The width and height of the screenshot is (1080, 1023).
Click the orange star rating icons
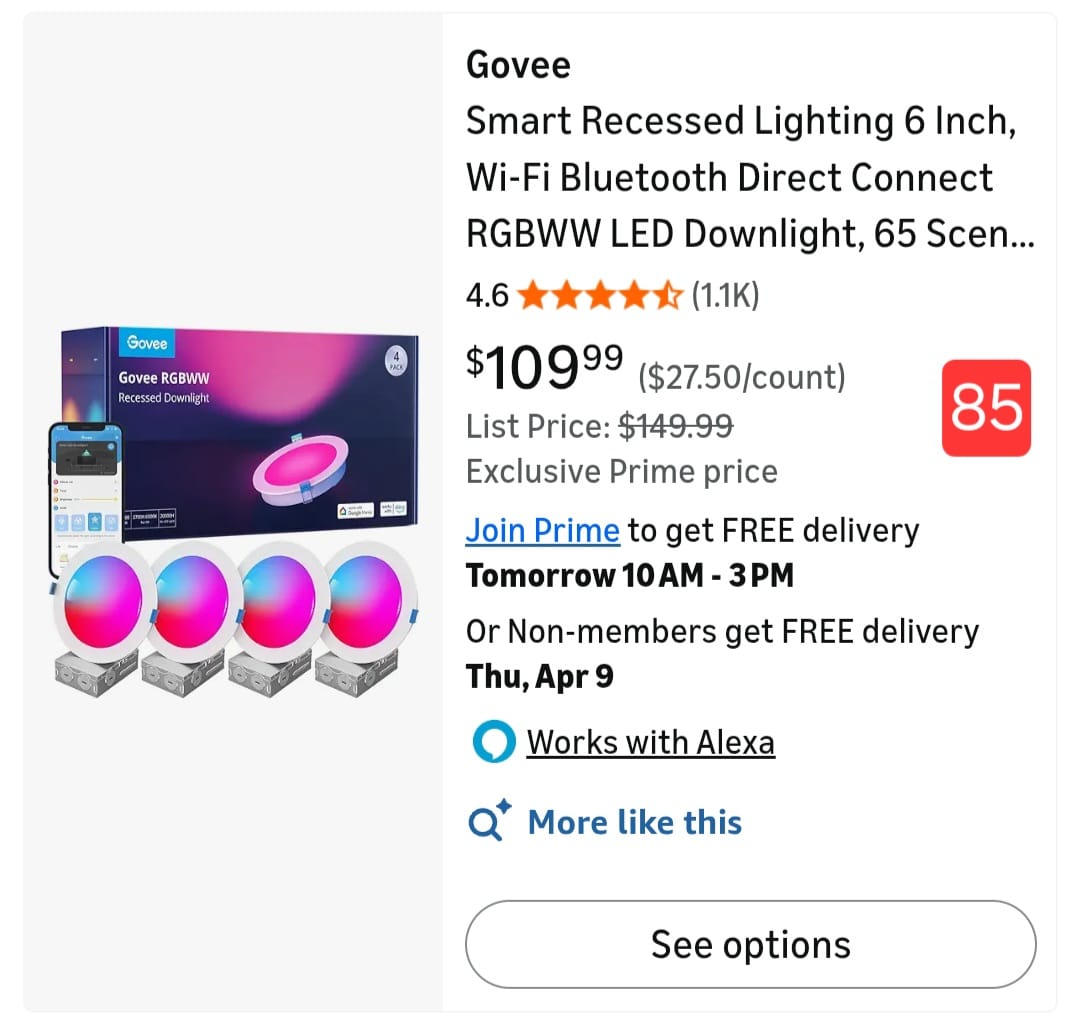[x=600, y=295]
